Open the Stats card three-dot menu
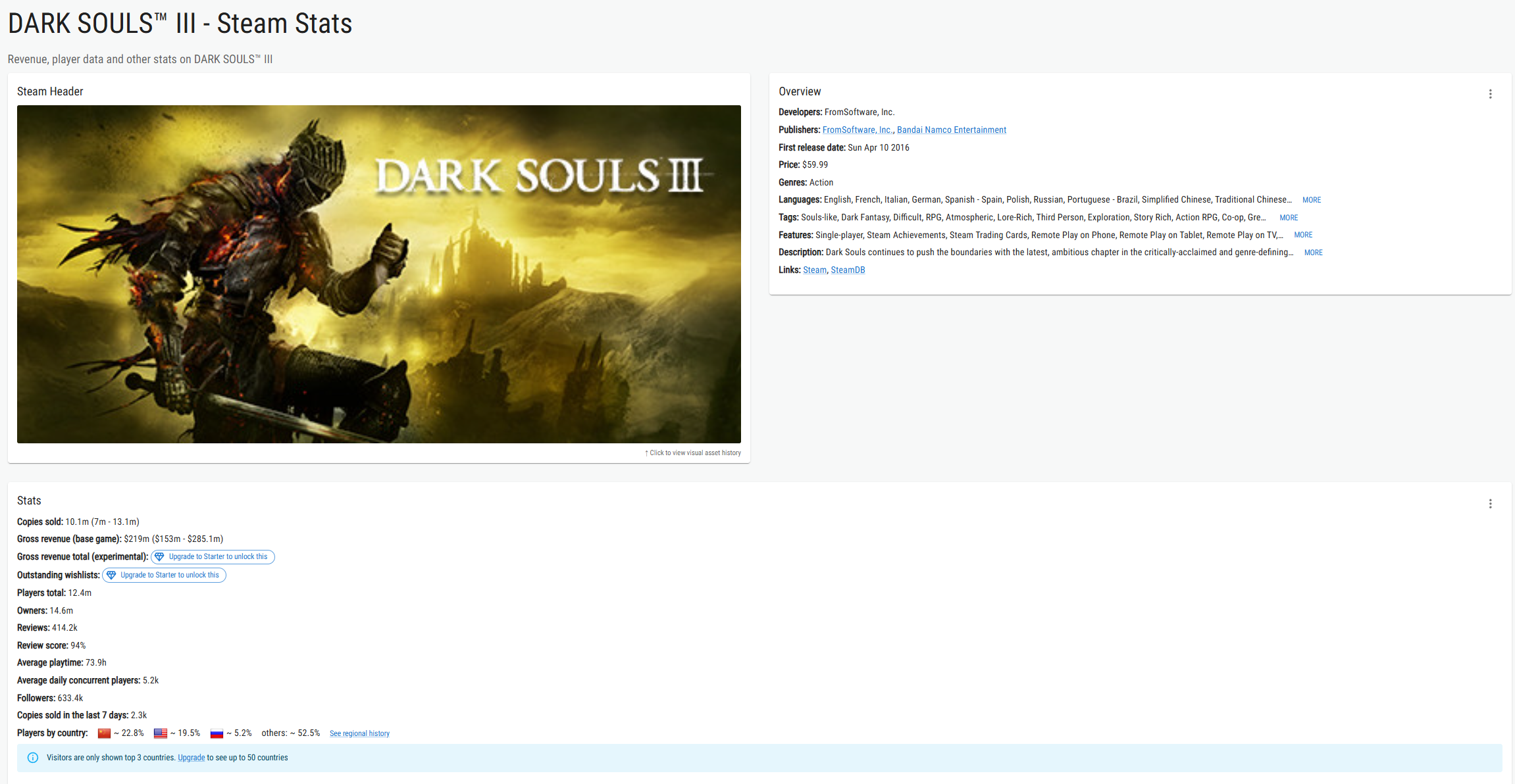Image resolution: width=1515 pixels, height=784 pixels. click(x=1490, y=504)
